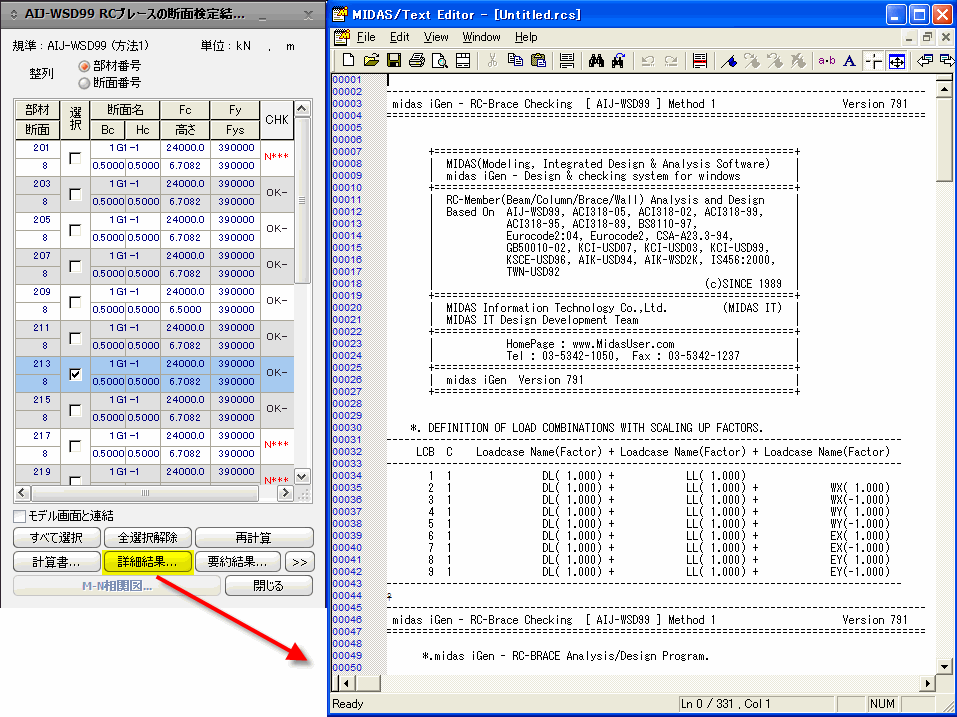Open Find with the binoculars icon
Image resolution: width=957 pixels, height=717 pixels.
[596, 60]
